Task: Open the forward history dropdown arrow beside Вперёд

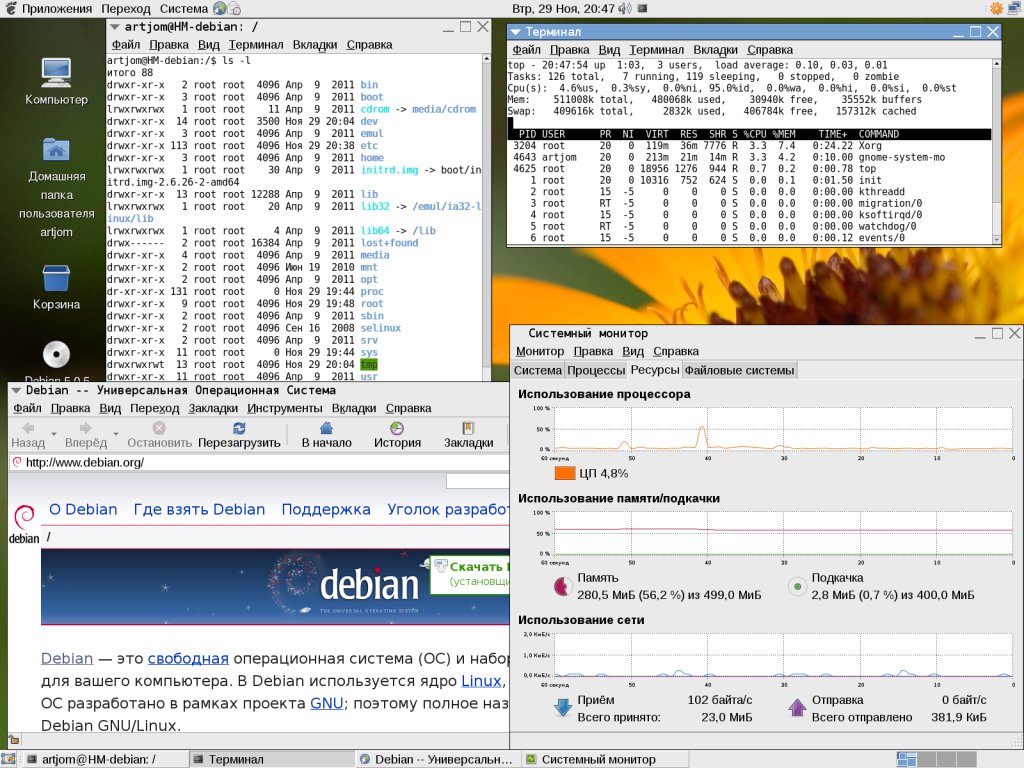Action: [x=116, y=432]
